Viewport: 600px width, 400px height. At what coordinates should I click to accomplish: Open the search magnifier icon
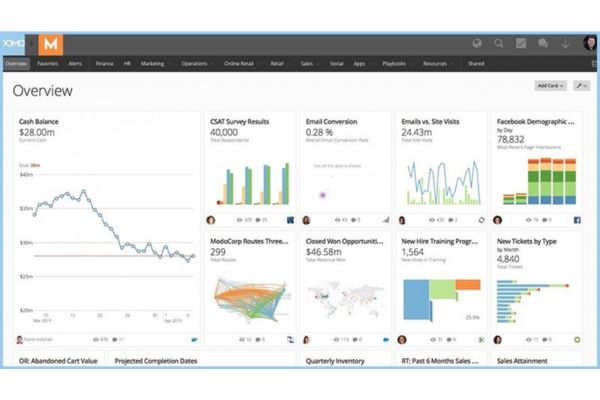[499, 44]
